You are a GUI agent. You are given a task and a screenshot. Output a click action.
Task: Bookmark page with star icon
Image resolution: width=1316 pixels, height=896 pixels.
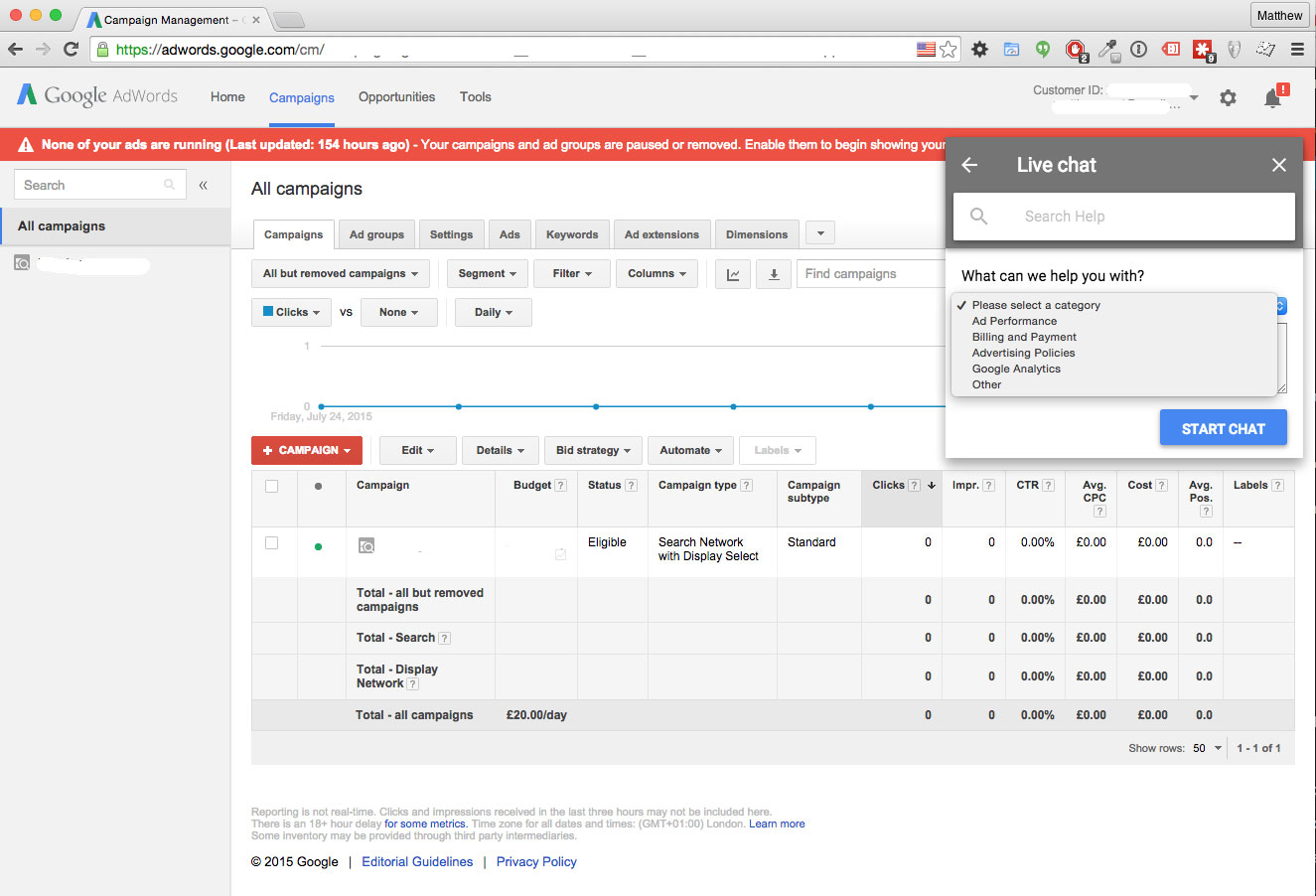tap(949, 49)
